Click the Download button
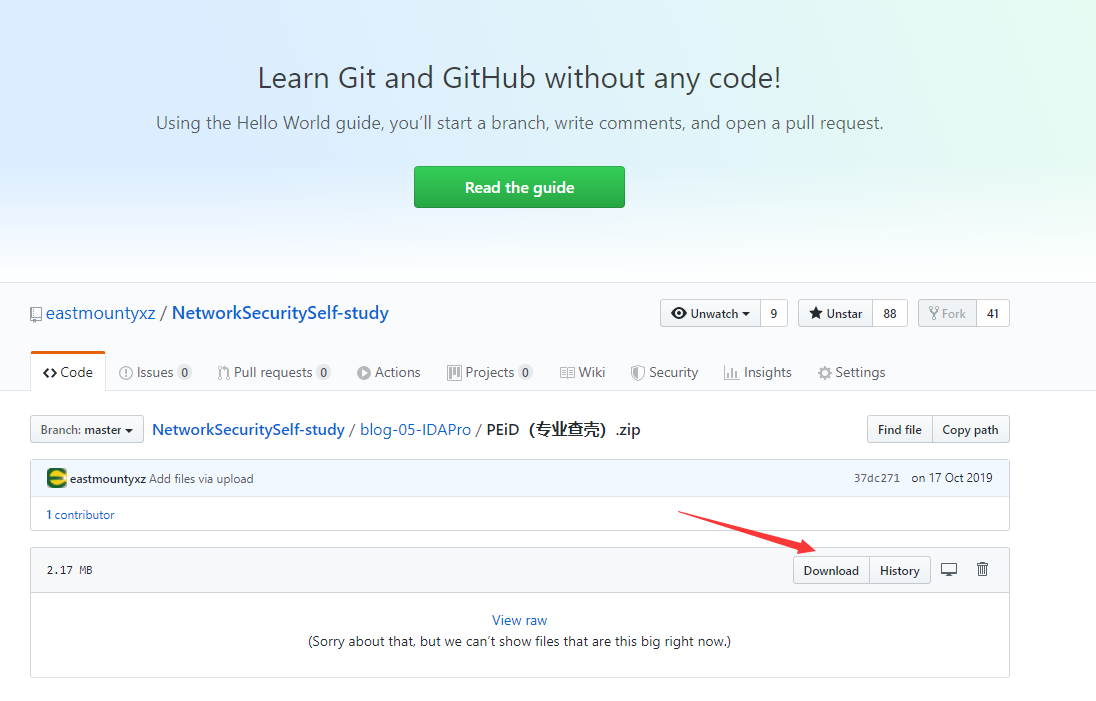The height and width of the screenshot is (701, 1096). (x=831, y=570)
